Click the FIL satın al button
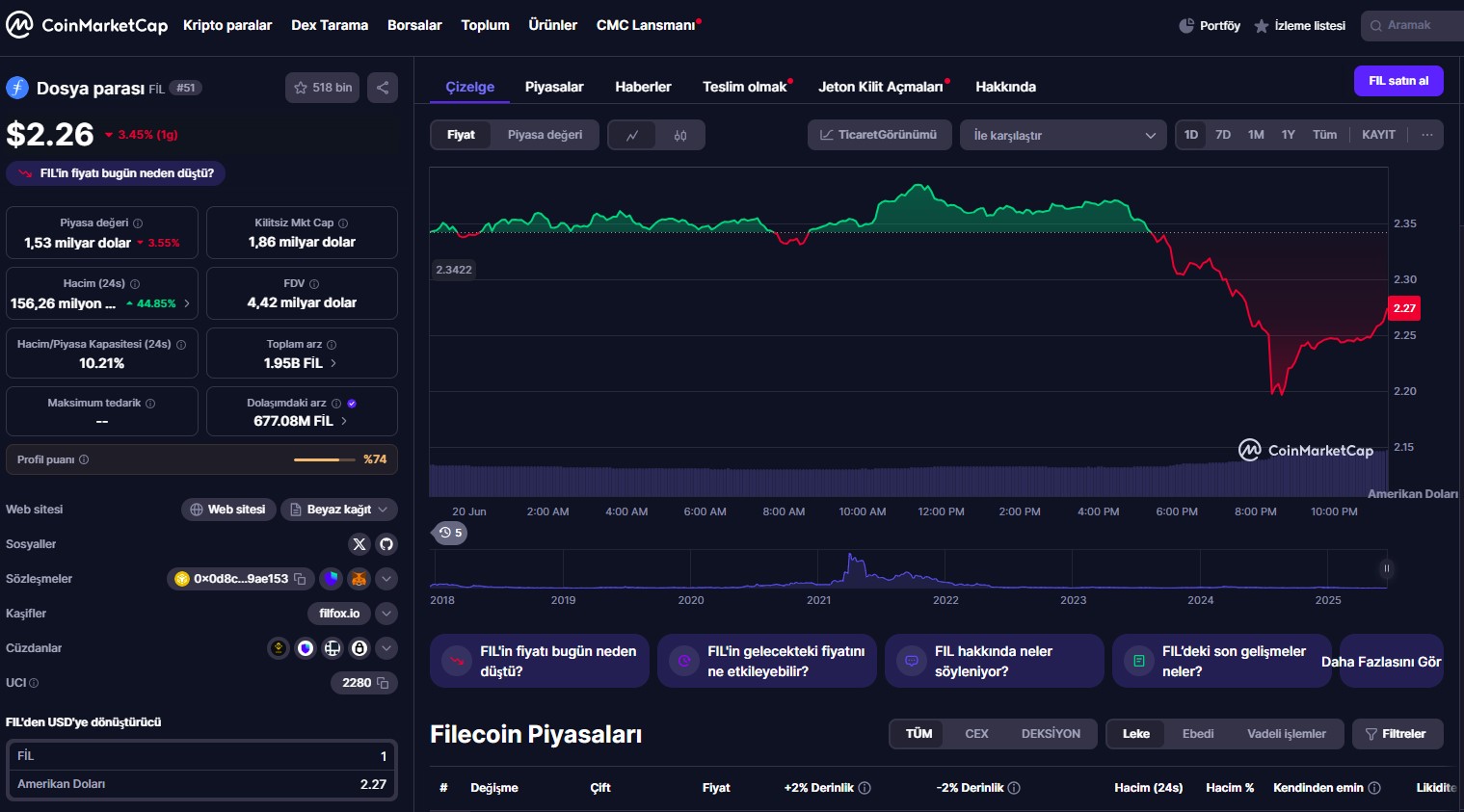Viewport: 1464px width, 812px height. (x=1398, y=81)
